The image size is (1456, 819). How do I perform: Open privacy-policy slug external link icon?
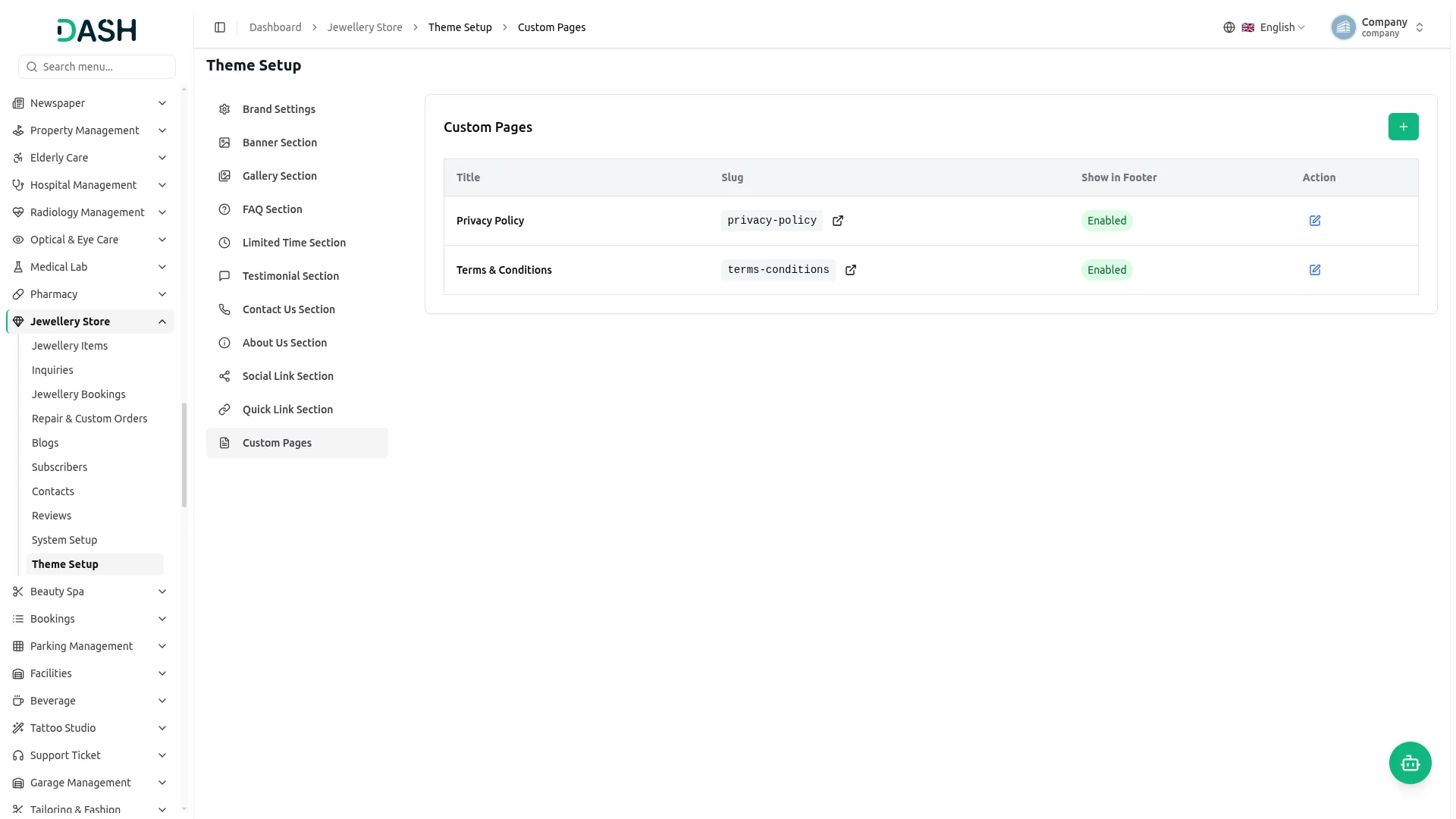tap(838, 221)
